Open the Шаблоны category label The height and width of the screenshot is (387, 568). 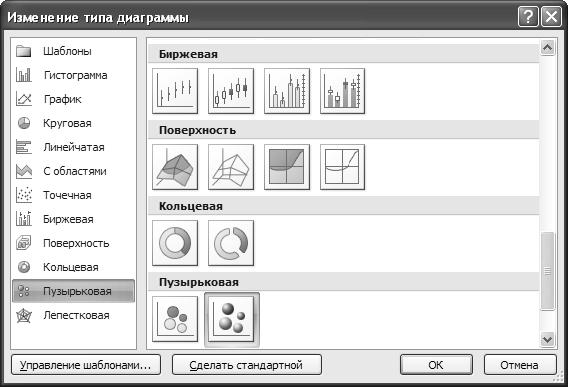tap(67, 51)
